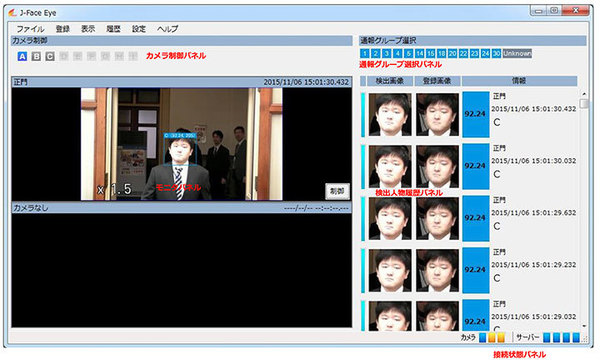This screenshot has height=364, width=600.
Task: Click 92.24 score of 15:01:29.632 entry
Action: 476,218
